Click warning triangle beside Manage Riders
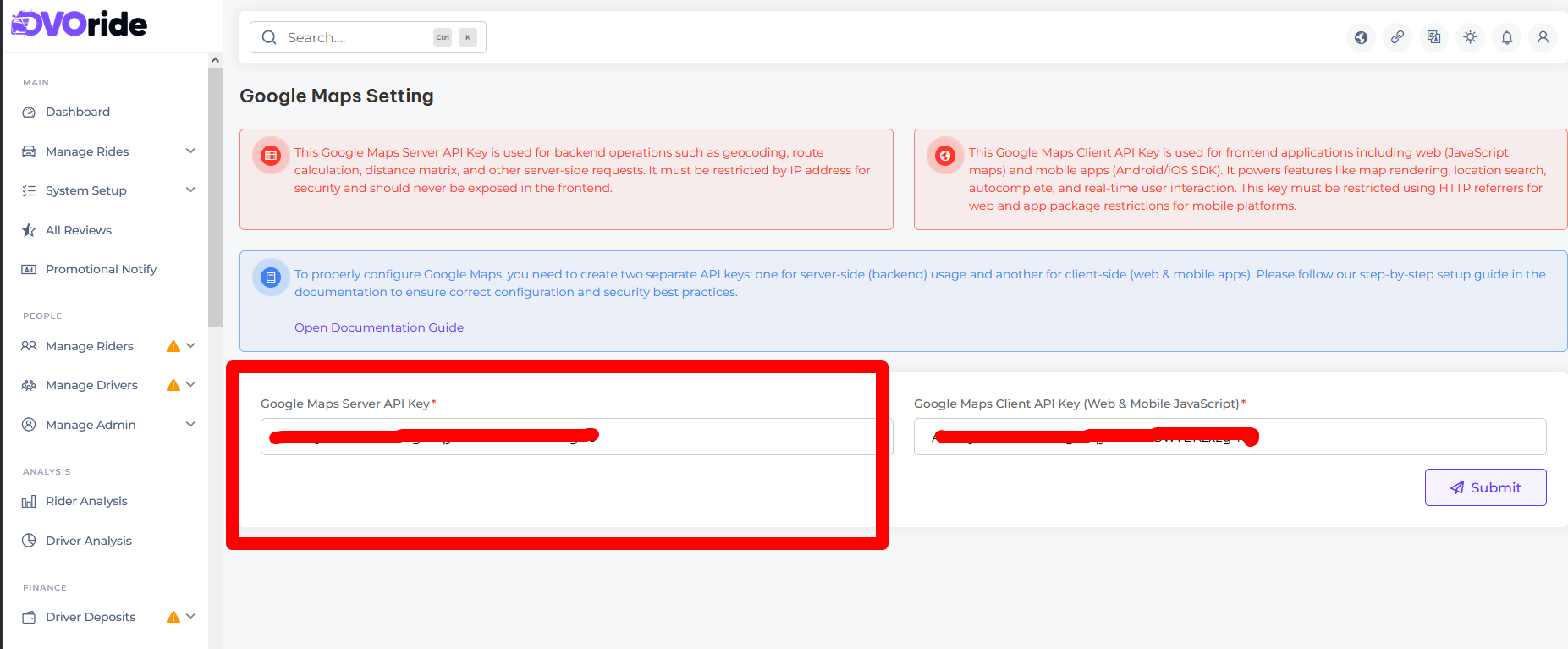The width and height of the screenshot is (1568, 649). click(x=173, y=346)
